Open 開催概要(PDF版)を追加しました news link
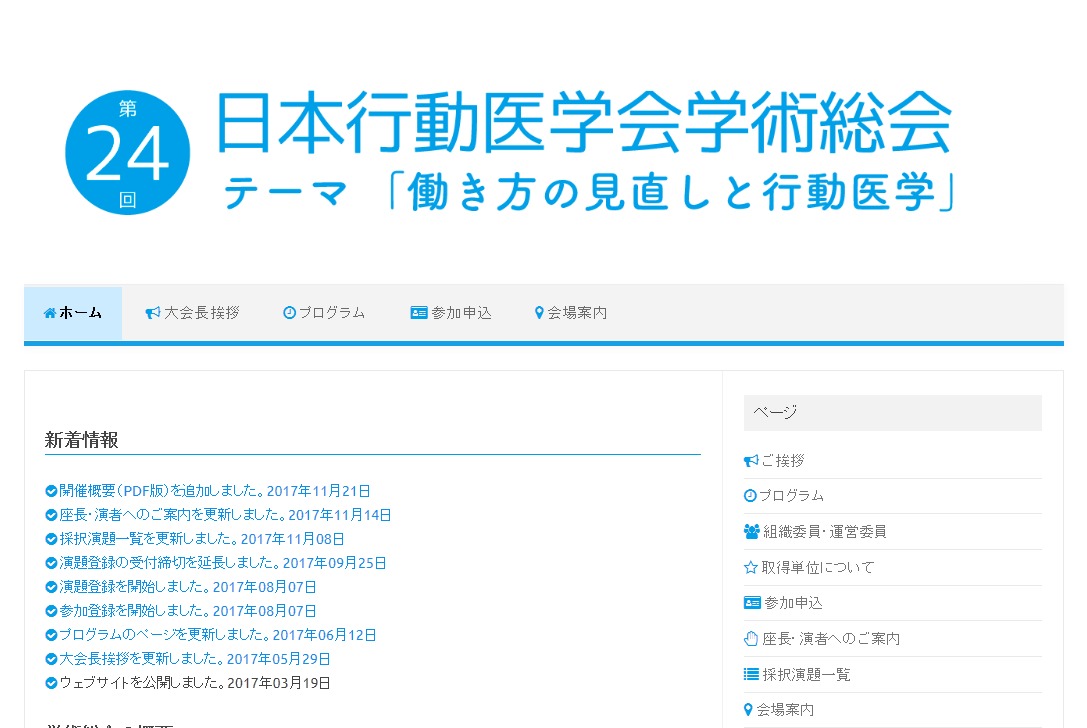The width and height of the screenshot is (1087, 728). [x=214, y=491]
